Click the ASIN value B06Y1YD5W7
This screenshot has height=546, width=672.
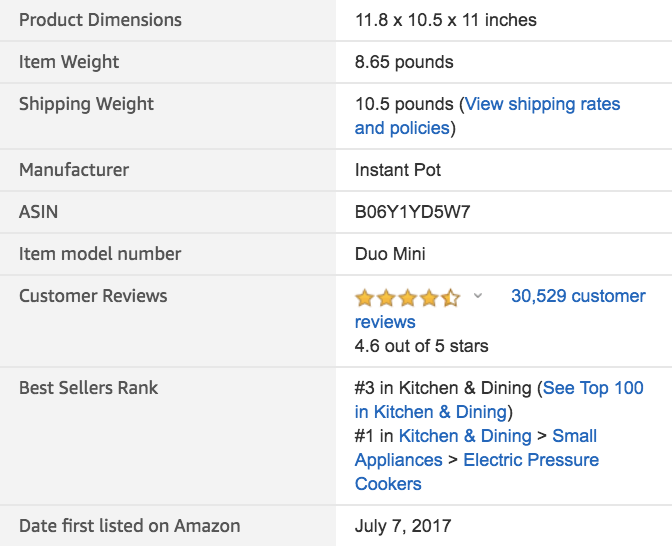412,212
